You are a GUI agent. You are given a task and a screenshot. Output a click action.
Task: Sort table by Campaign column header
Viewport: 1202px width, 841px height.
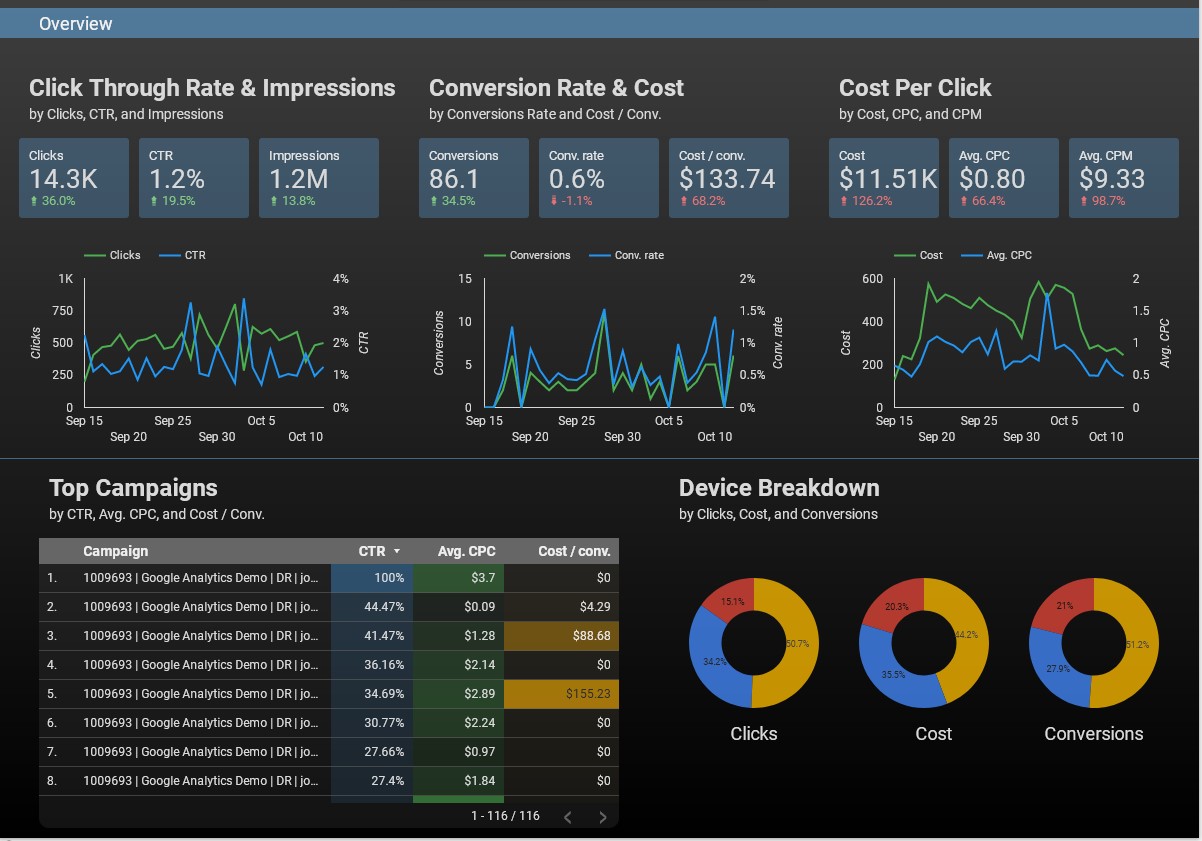tap(115, 551)
